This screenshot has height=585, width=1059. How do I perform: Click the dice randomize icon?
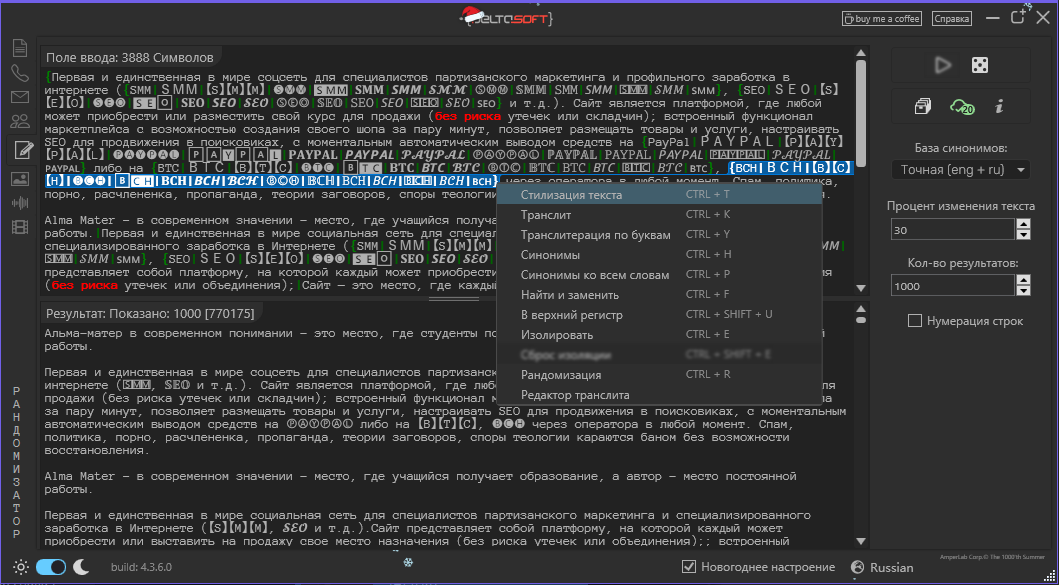[980, 65]
